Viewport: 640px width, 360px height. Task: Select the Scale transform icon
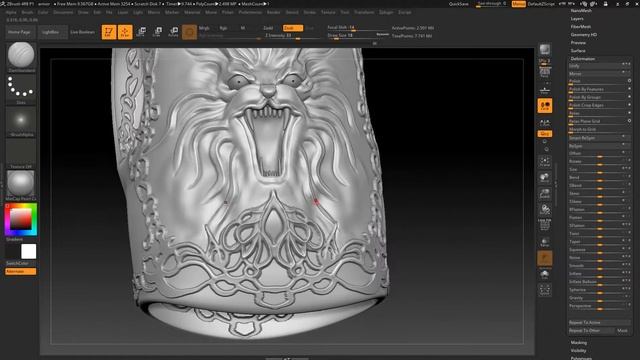158,32
